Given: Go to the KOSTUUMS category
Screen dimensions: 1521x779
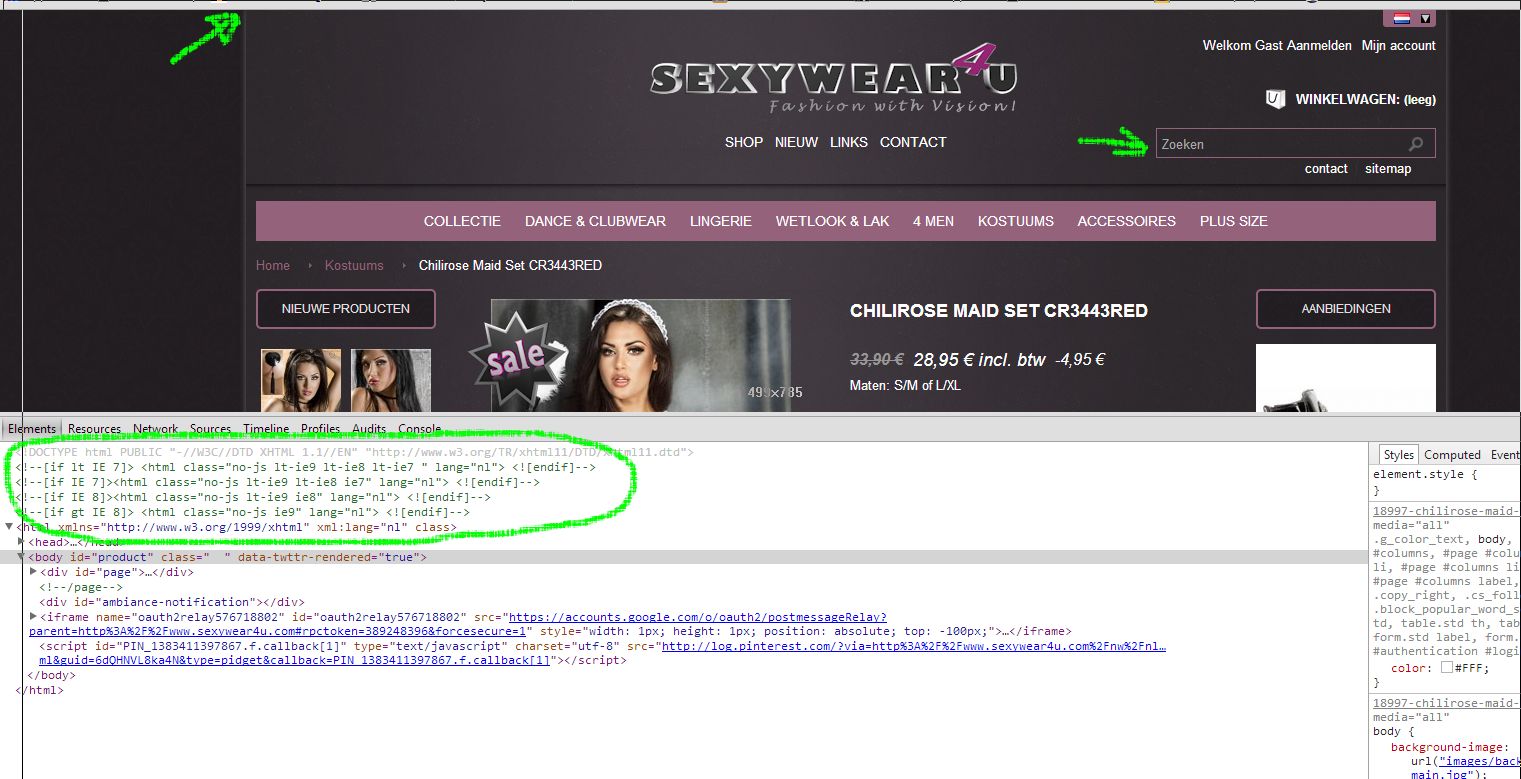Looking at the screenshot, I should (1016, 221).
